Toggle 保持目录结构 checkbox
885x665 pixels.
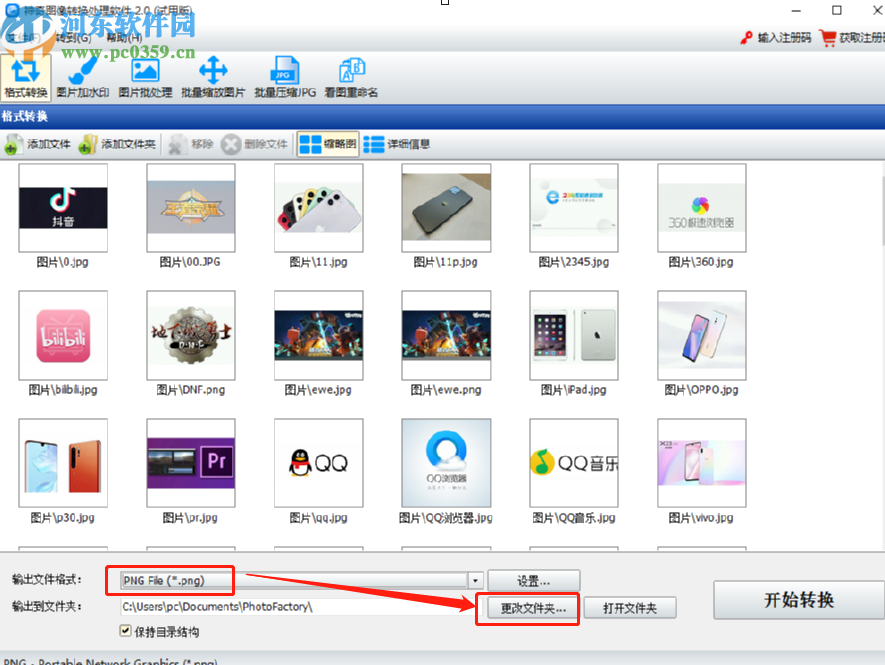click(x=126, y=631)
